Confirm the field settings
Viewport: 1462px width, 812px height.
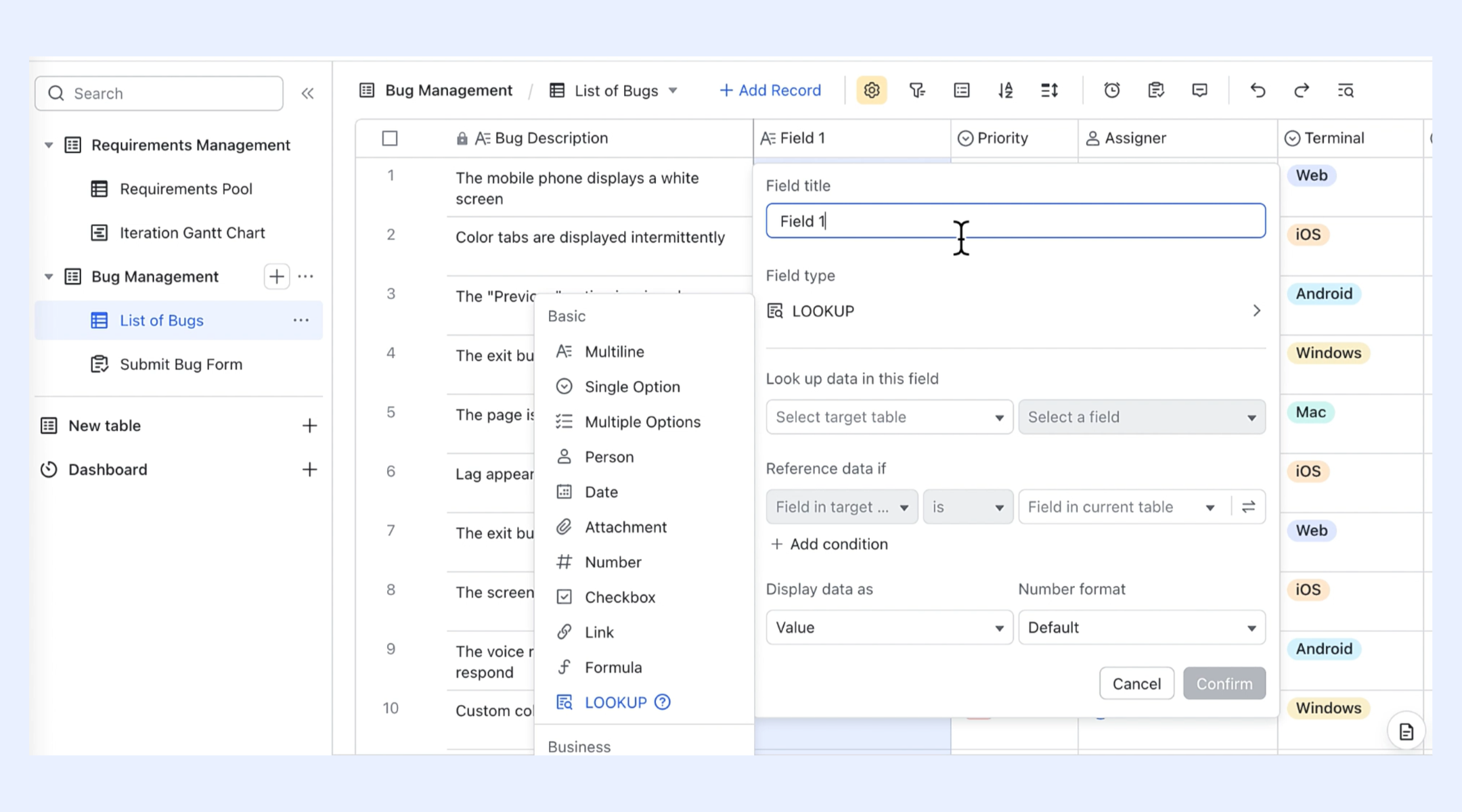point(1224,683)
